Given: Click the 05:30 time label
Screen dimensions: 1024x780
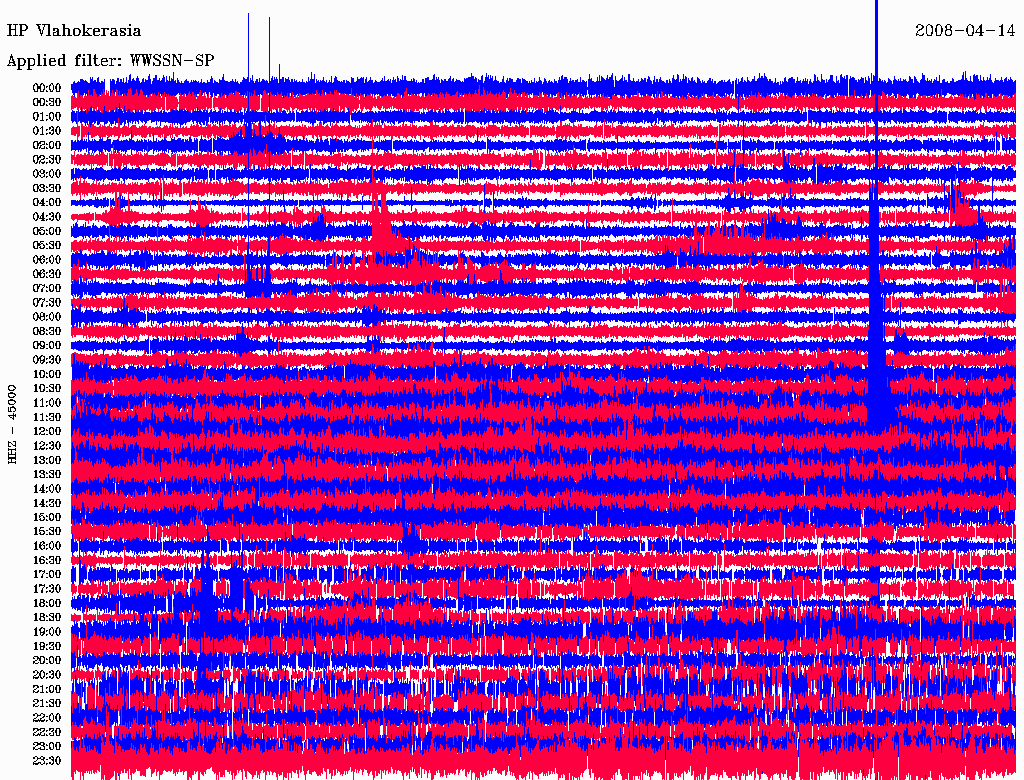Looking at the screenshot, I should point(47,246).
